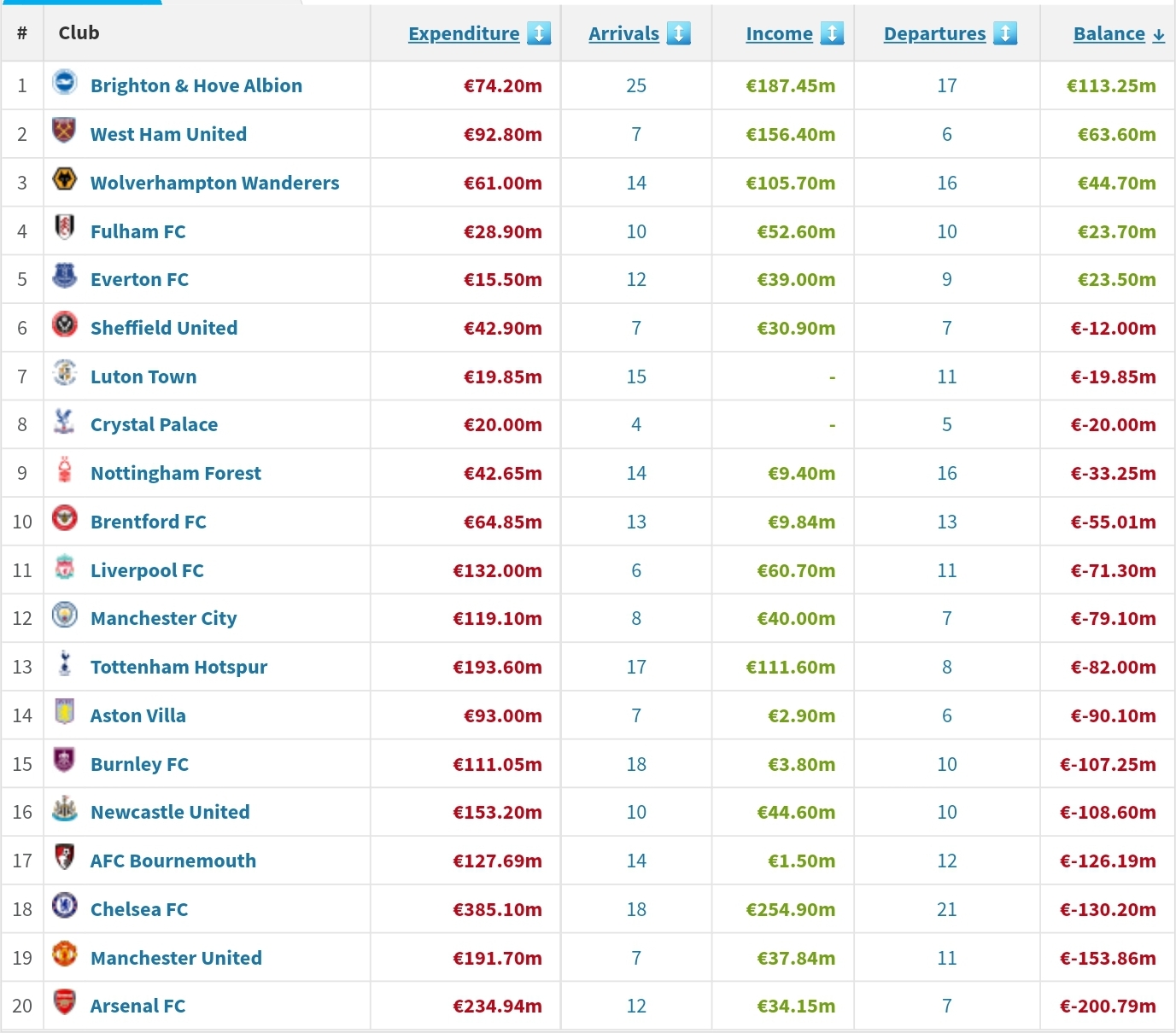The height and width of the screenshot is (1033, 1176).
Task: Open the Tottenham Hotspur club link
Action: 178,667
